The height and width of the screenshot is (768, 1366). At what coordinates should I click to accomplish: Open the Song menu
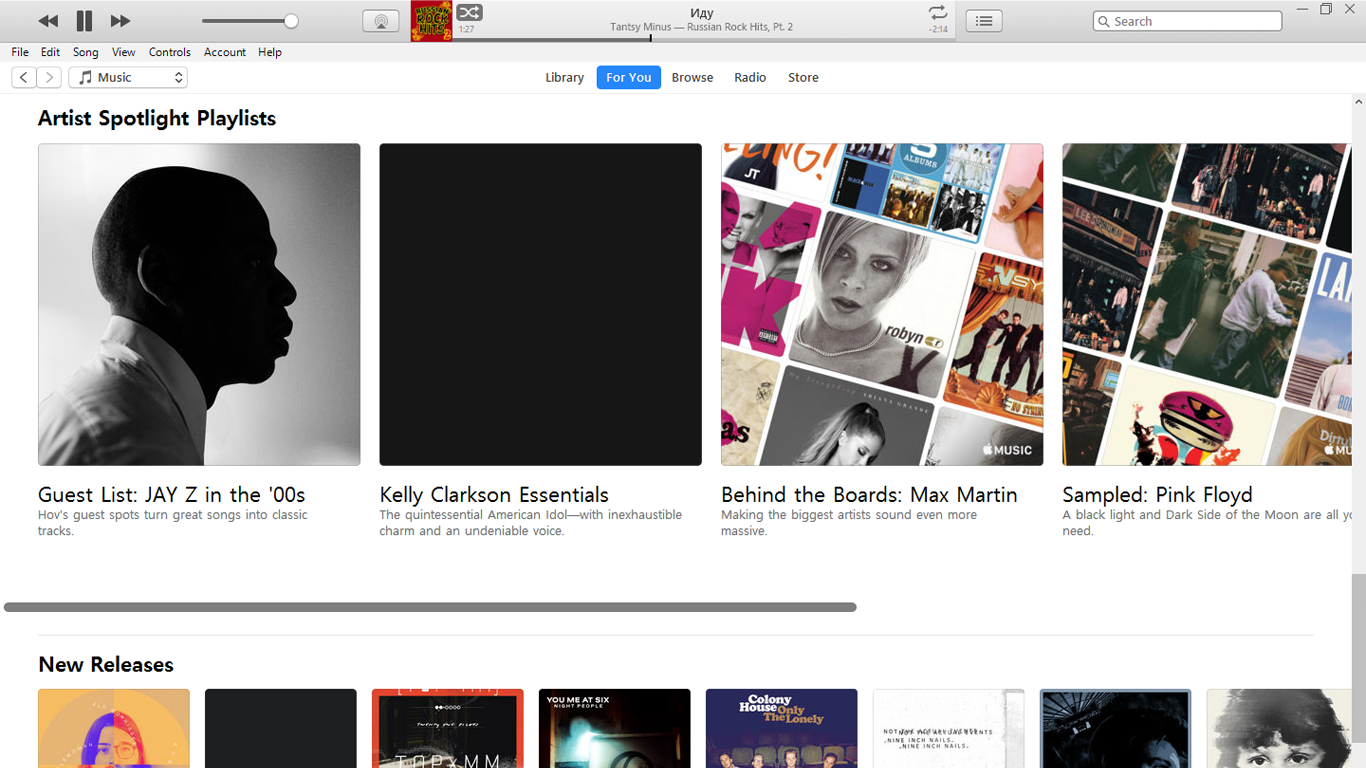(x=86, y=52)
